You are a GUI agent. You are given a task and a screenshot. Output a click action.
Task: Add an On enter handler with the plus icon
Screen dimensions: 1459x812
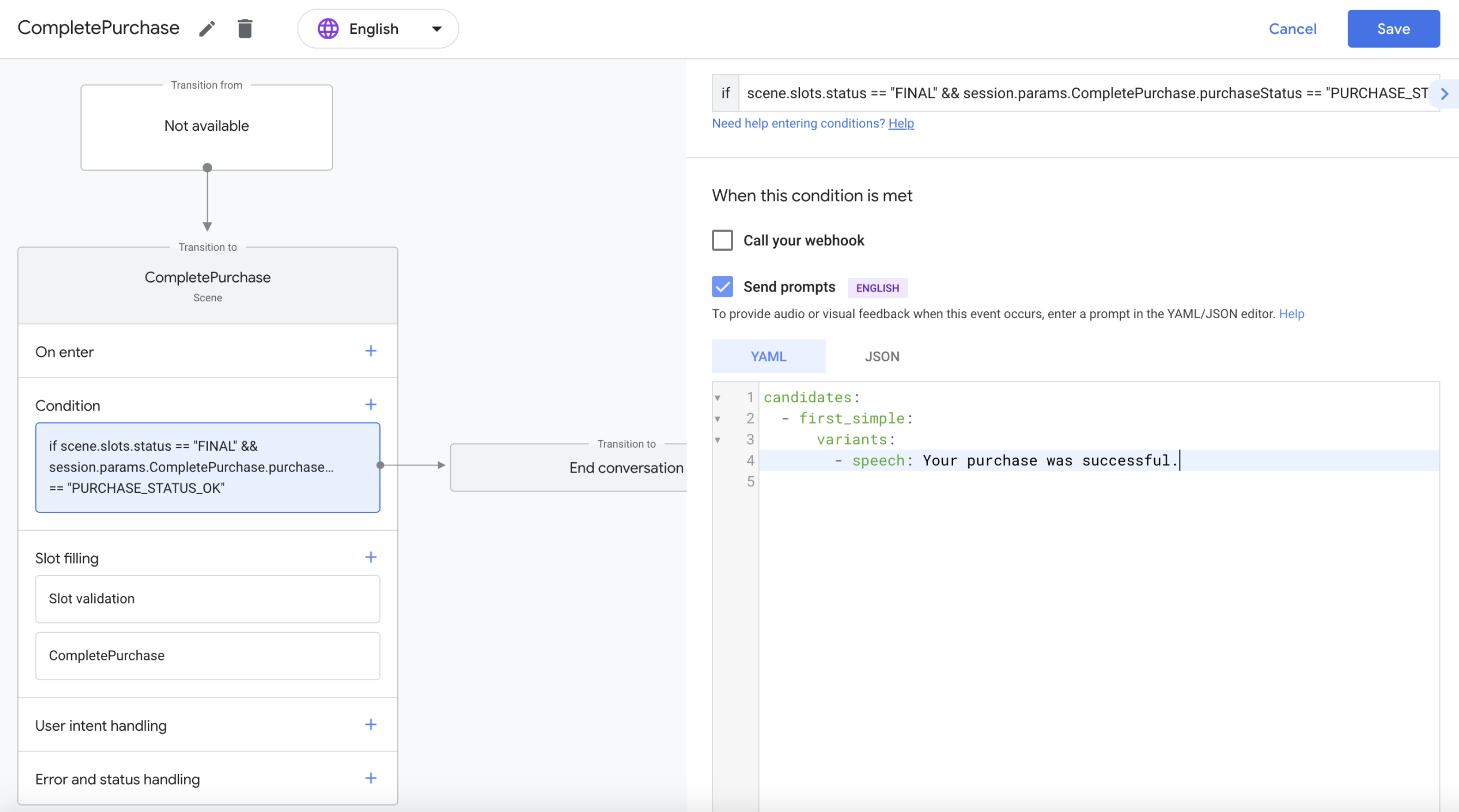[x=371, y=351]
